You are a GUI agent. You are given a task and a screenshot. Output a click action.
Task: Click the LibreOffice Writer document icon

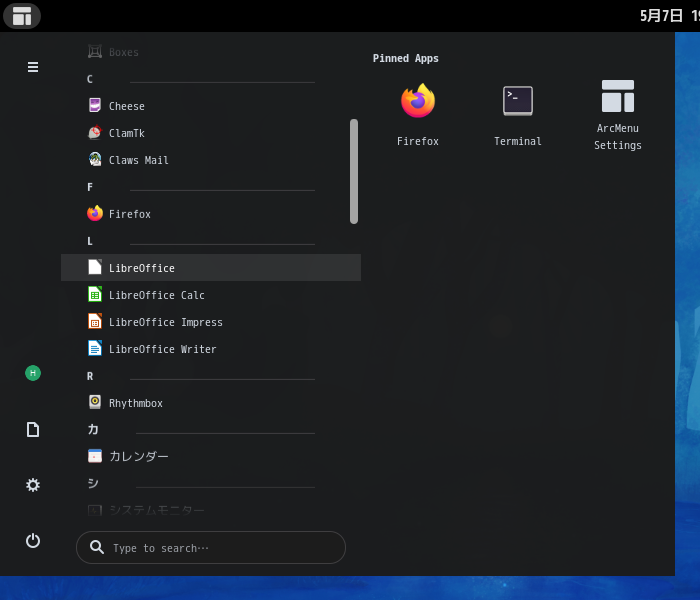(x=95, y=348)
